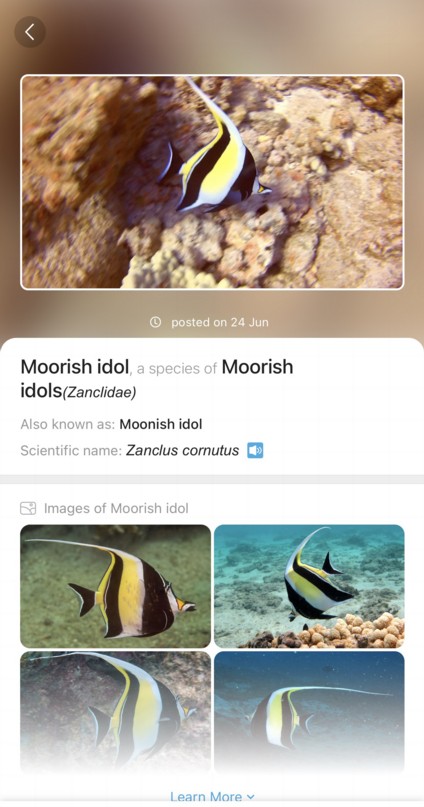Viewport: 424px width, 807px height.
Task: Expand details with the Learn More chevron
Action: coord(251,797)
